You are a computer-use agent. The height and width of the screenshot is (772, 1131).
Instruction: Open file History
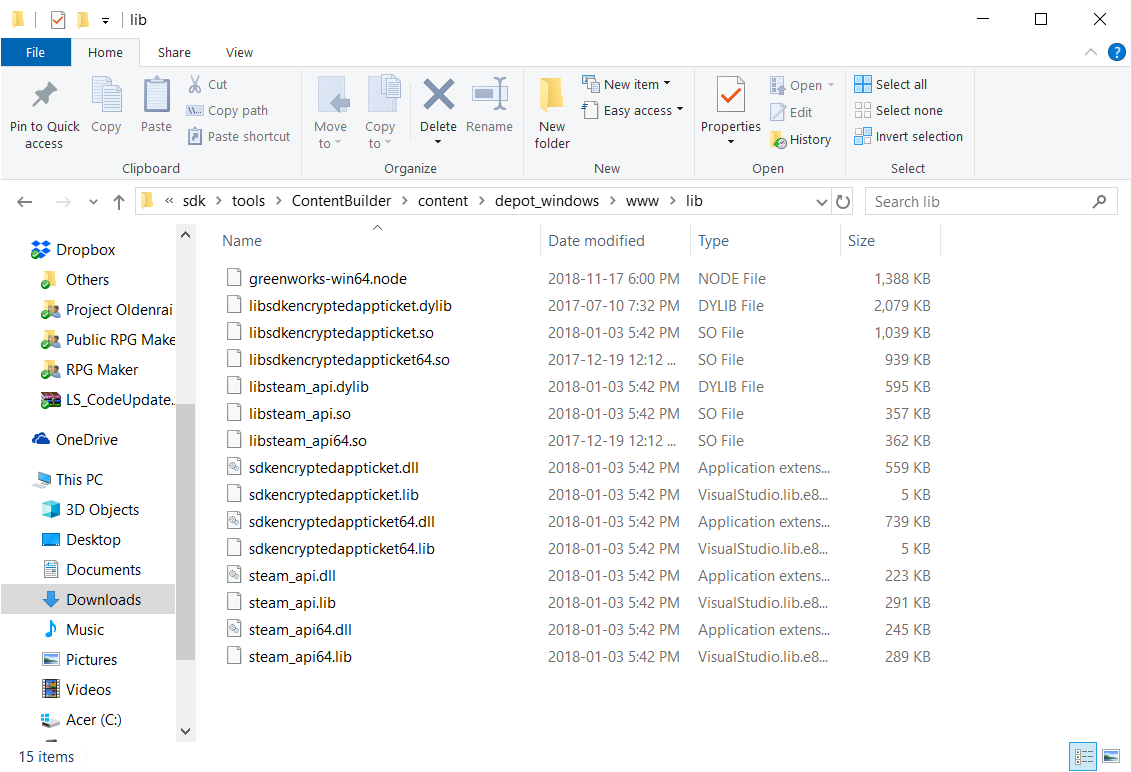click(x=801, y=139)
